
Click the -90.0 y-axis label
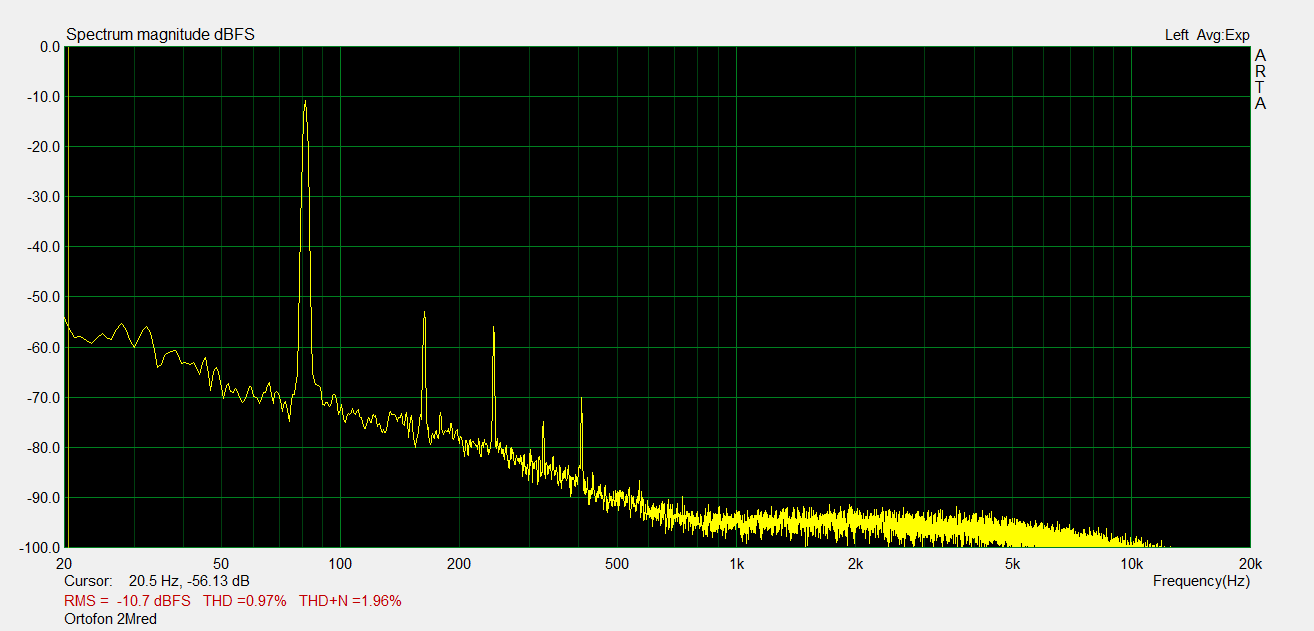point(46,497)
